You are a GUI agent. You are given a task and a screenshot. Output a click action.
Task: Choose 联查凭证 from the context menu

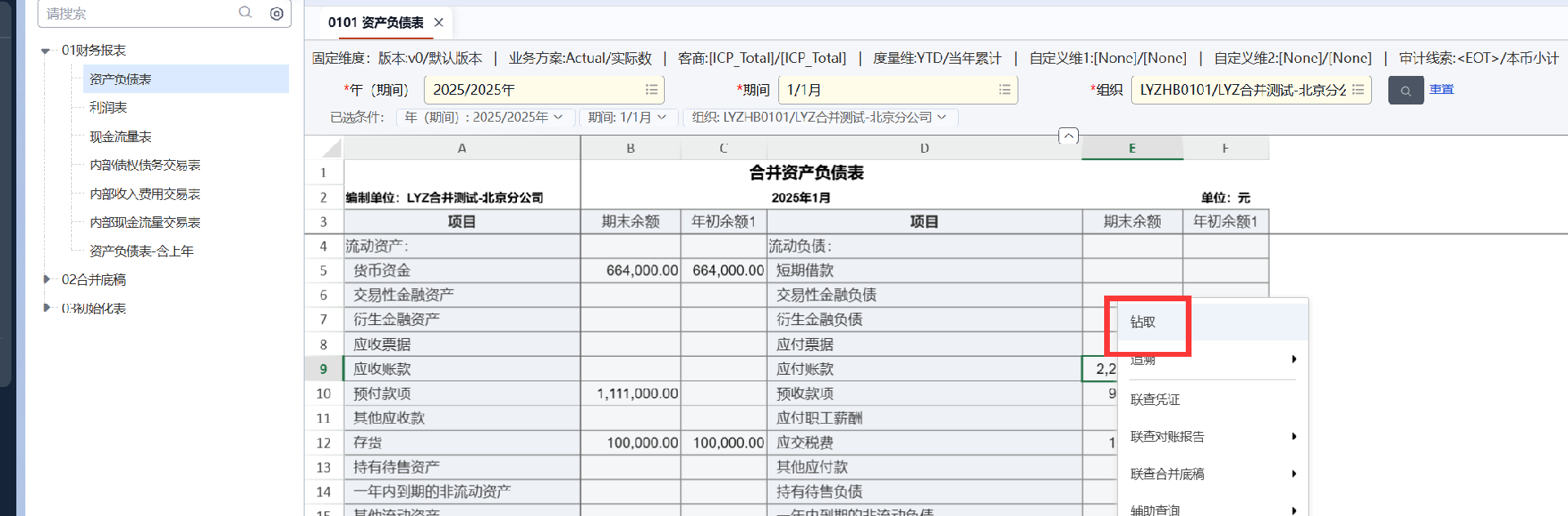tap(1155, 399)
